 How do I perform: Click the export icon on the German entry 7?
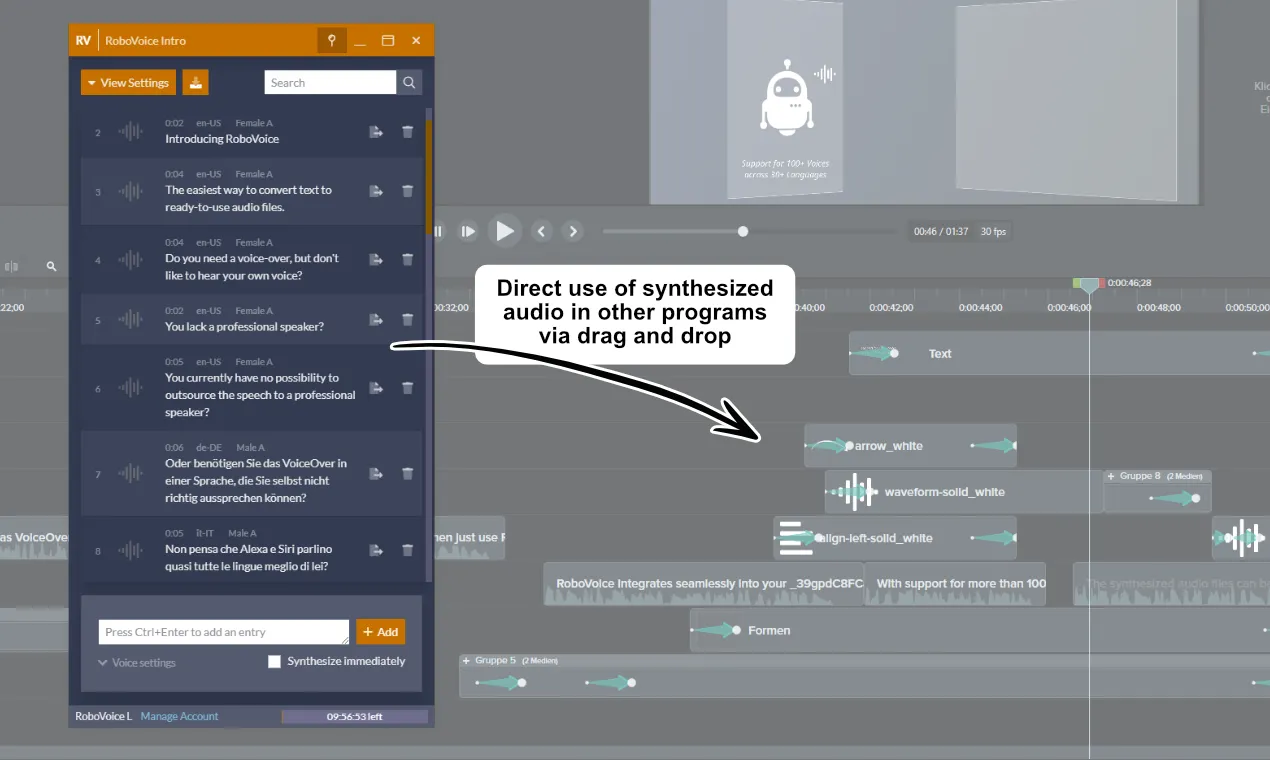tap(375, 473)
